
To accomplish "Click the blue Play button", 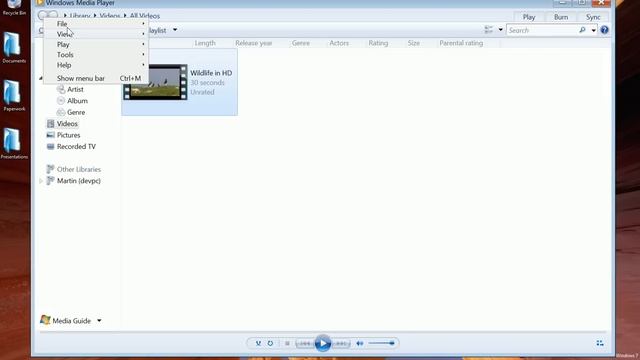I will (x=323, y=343).
